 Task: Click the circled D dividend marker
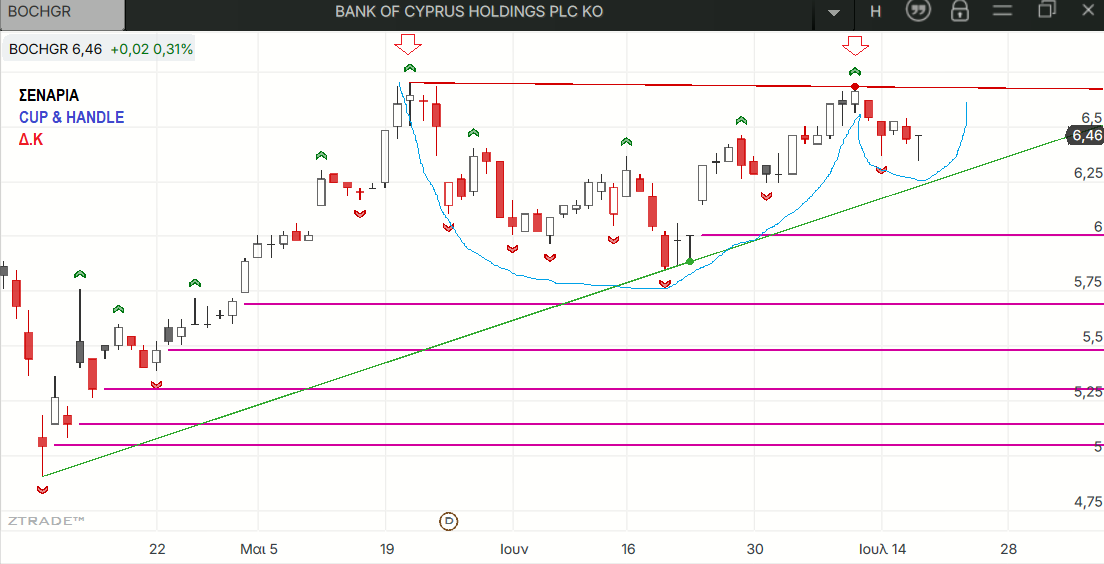[x=449, y=522]
